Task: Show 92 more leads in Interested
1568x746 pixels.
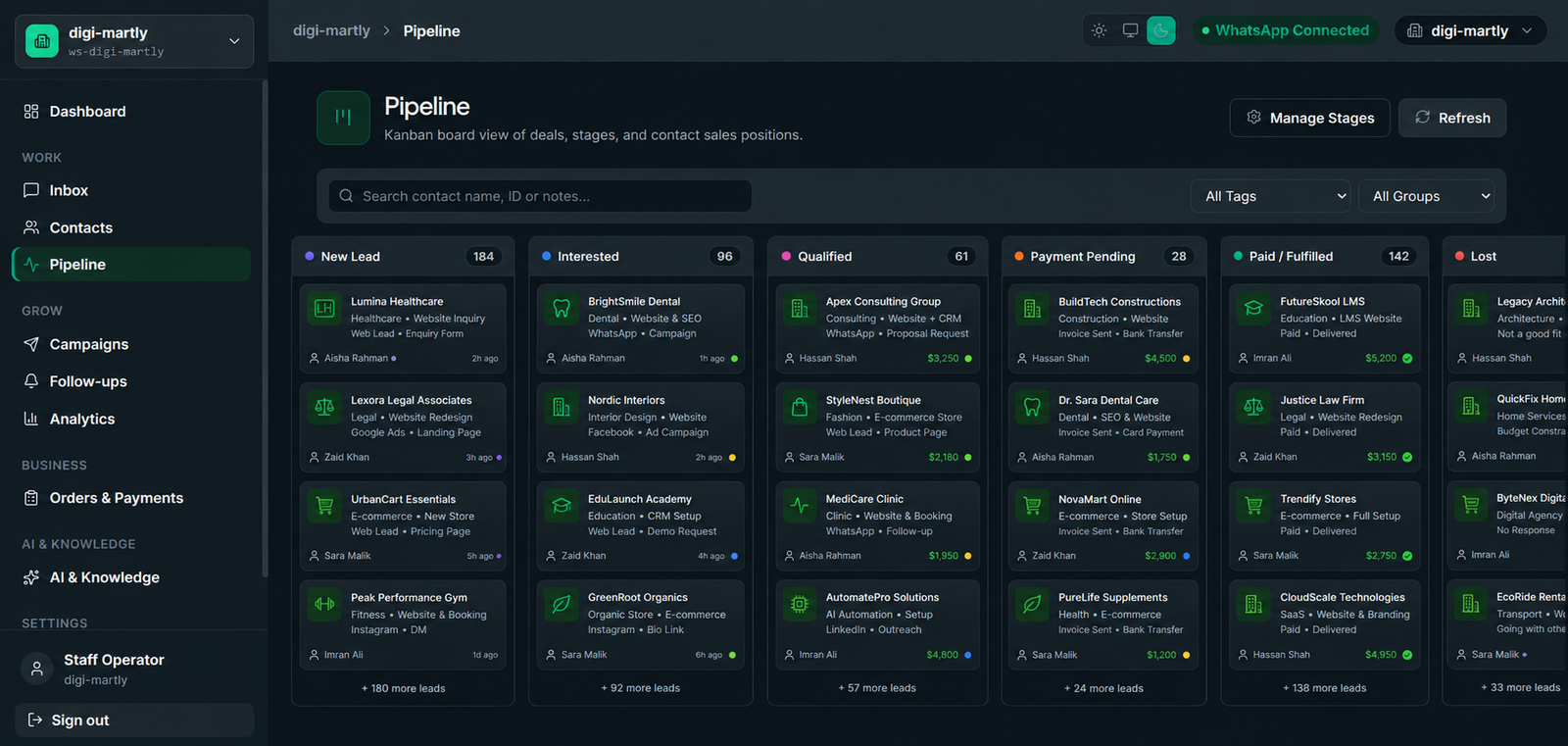Action: [641, 688]
